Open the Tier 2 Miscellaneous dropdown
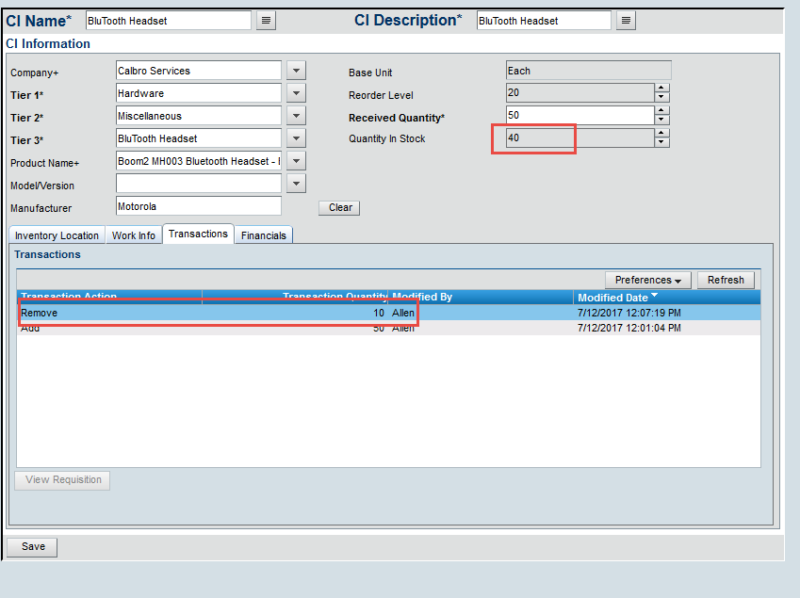800x598 pixels. [x=296, y=116]
